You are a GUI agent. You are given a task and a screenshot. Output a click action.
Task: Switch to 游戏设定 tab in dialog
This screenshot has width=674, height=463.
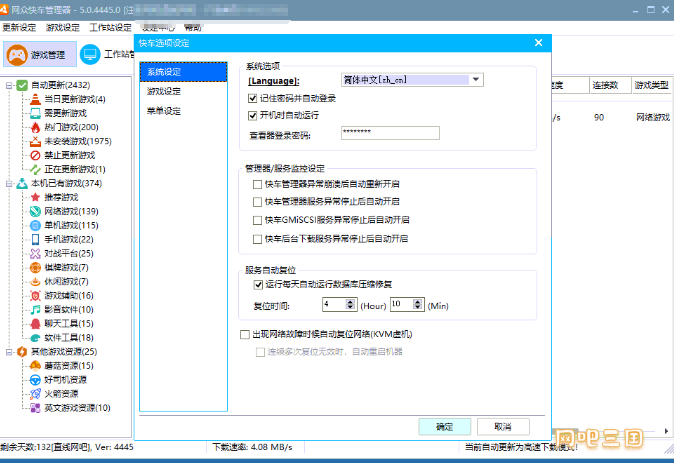click(x=184, y=91)
